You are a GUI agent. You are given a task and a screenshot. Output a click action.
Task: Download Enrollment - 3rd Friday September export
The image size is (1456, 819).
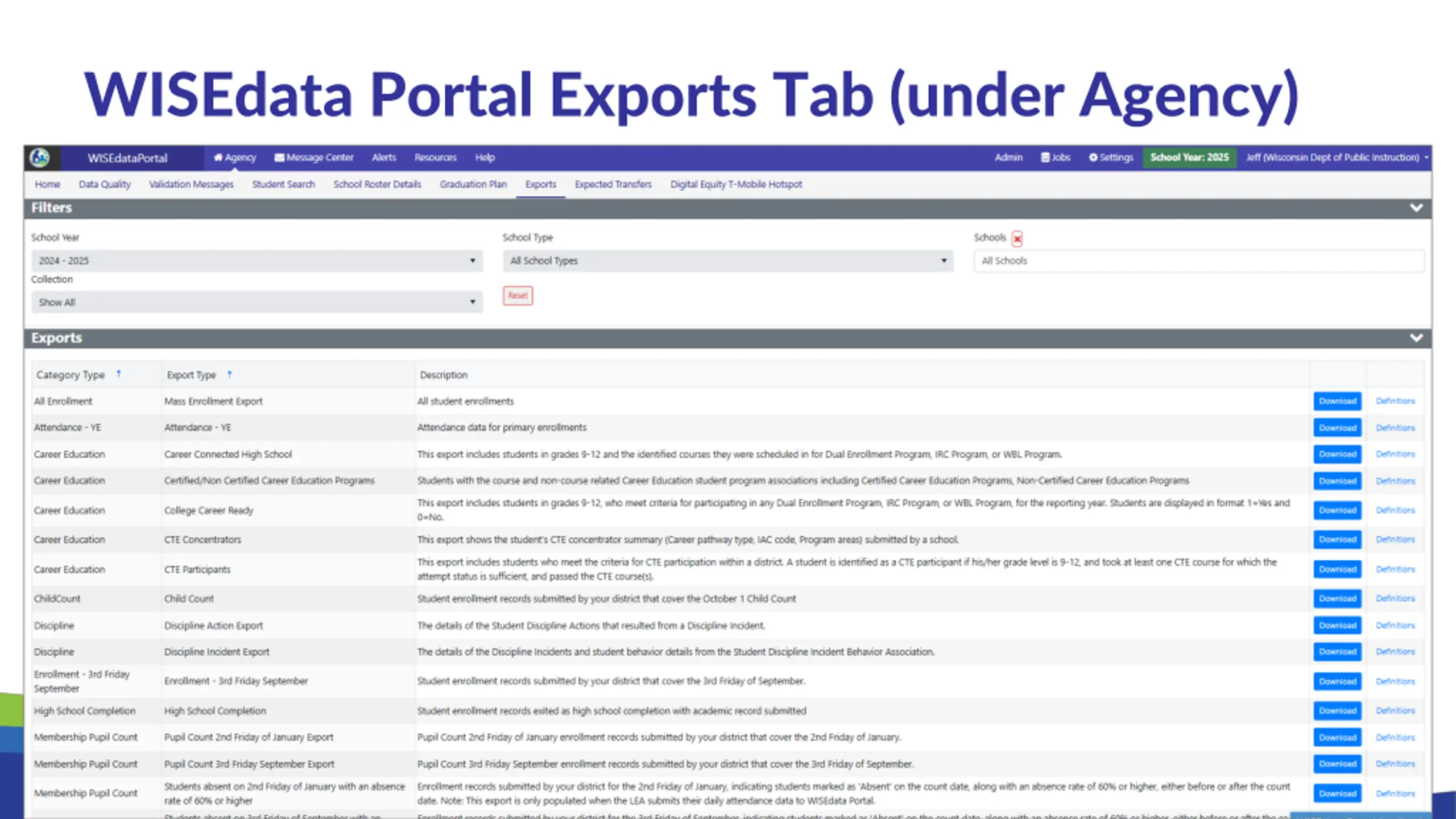coord(1337,681)
